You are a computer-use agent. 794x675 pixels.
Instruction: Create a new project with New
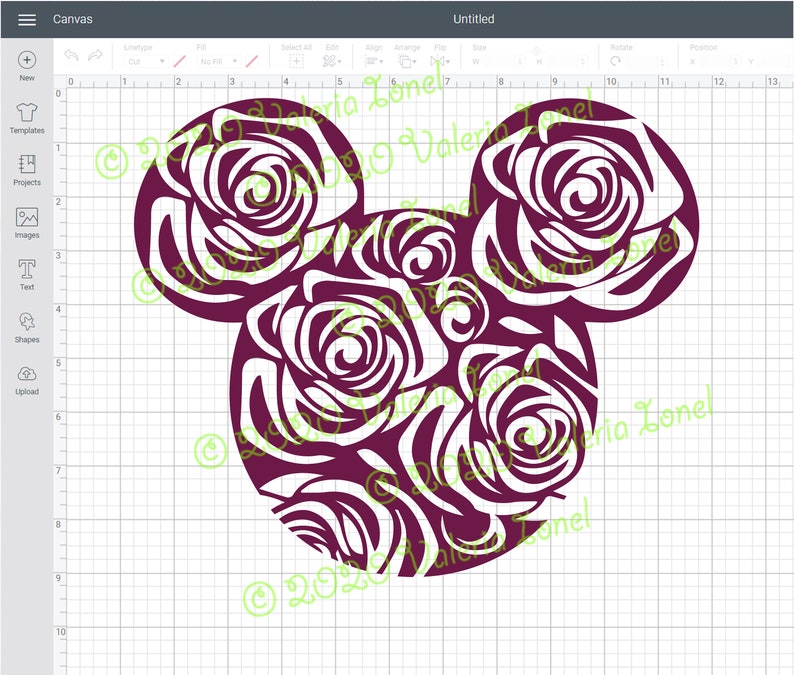click(27, 66)
